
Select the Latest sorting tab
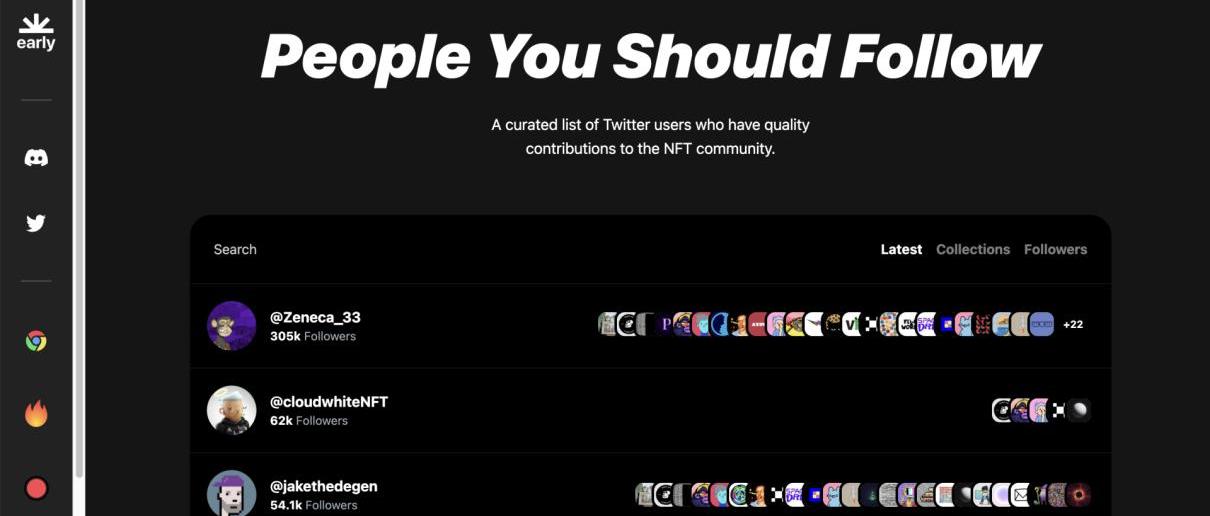(x=901, y=249)
